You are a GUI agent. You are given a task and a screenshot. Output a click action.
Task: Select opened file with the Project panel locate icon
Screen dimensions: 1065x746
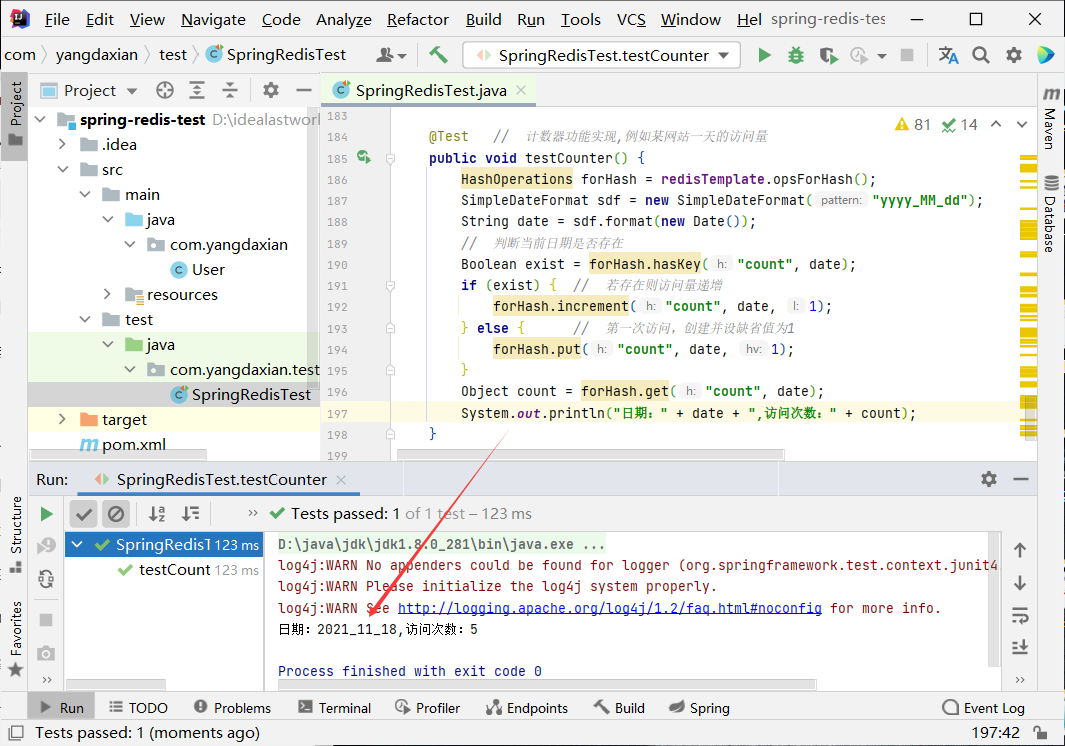(x=164, y=90)
